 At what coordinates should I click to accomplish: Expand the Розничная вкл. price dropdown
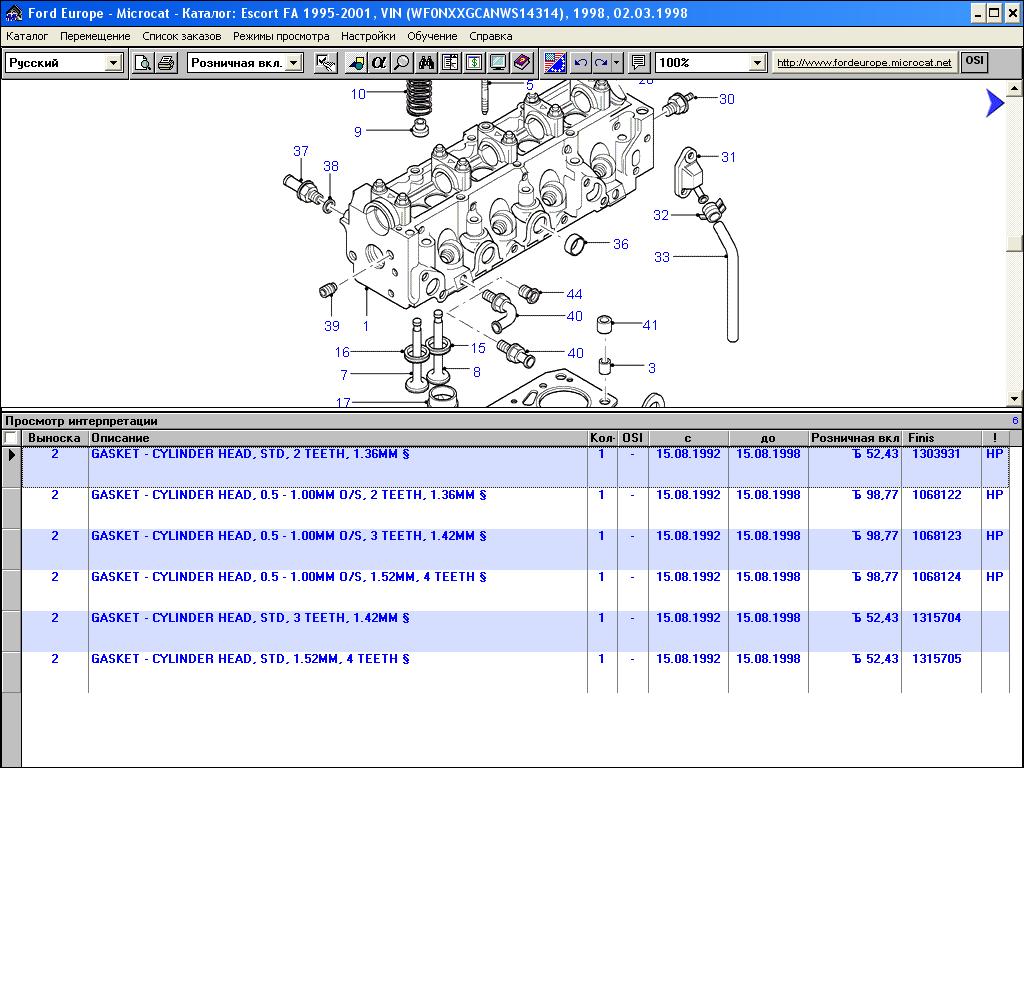(293, 63)
